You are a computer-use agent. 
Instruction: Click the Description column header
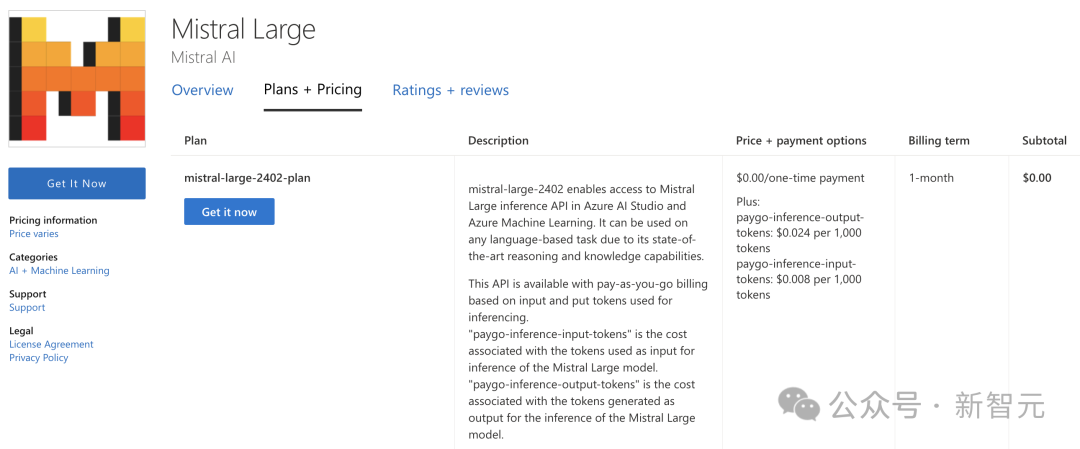pos(498,141)
